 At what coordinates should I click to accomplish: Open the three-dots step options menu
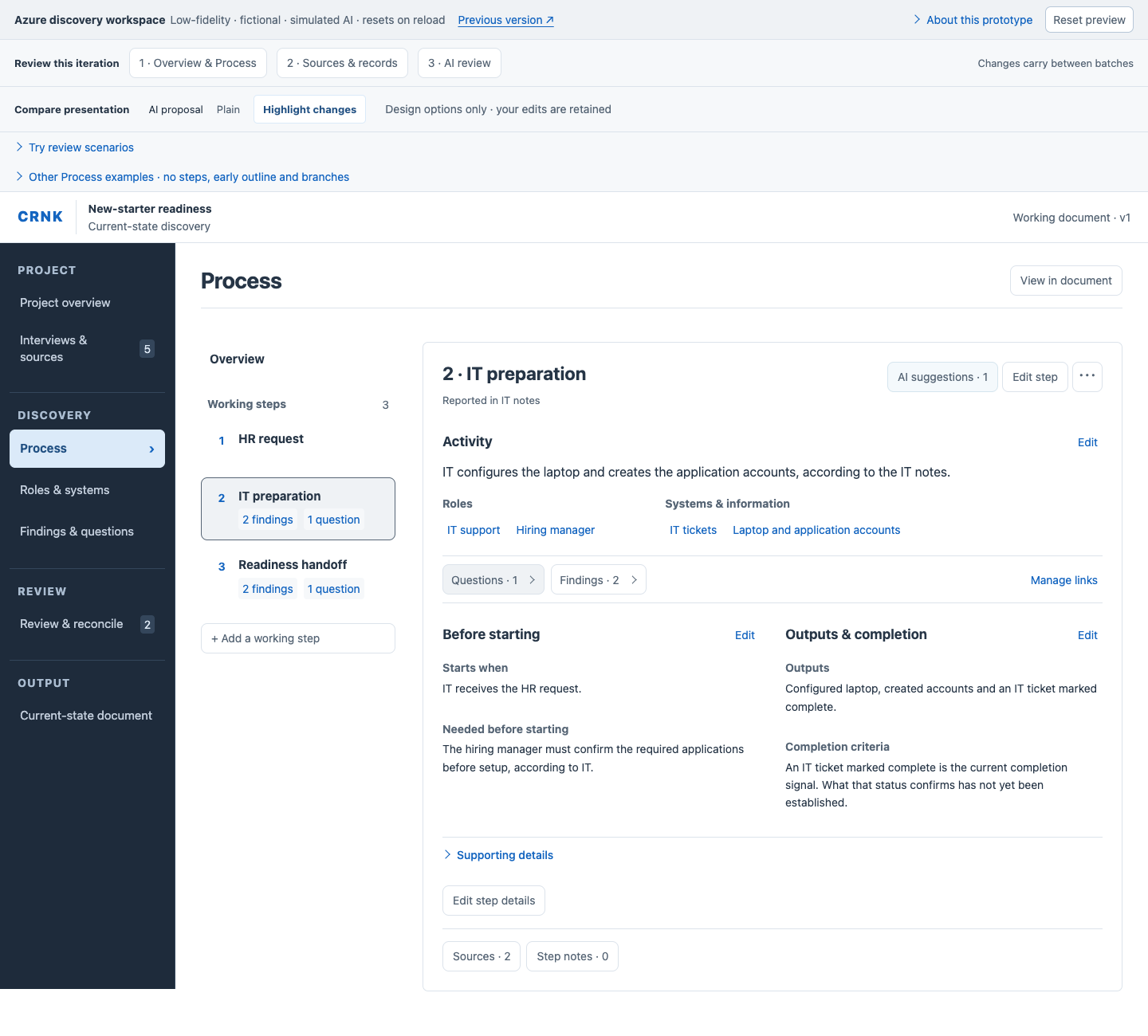pyautogui.click(x=1087, y=376)
